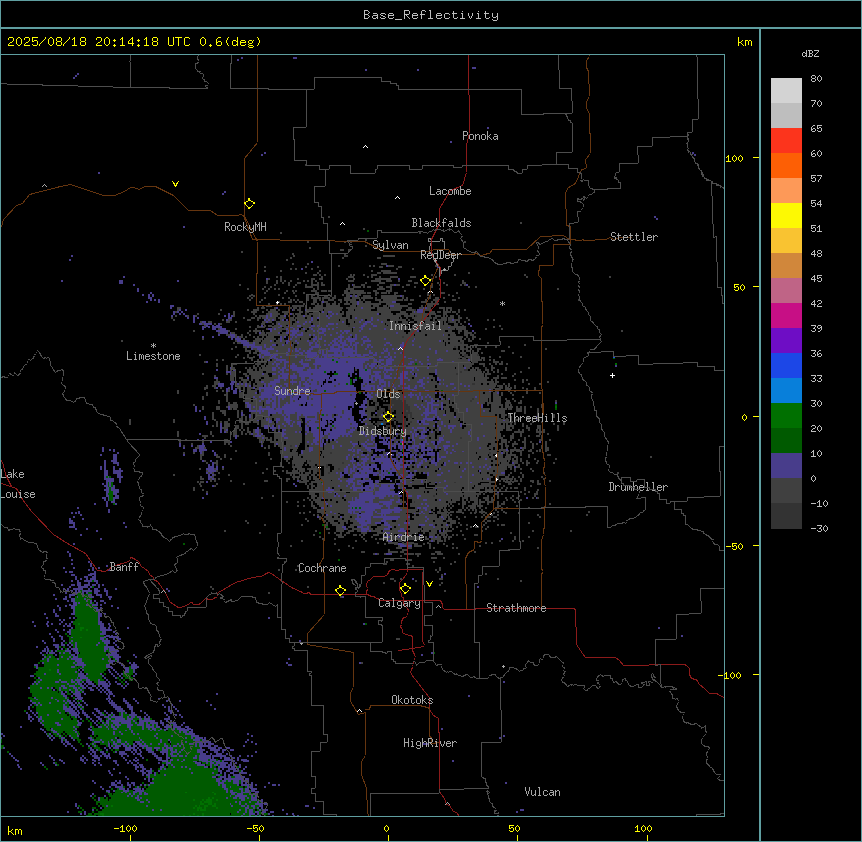Click the Airdrie label
This screenshot has height=842, width=862.
point(404,537)
